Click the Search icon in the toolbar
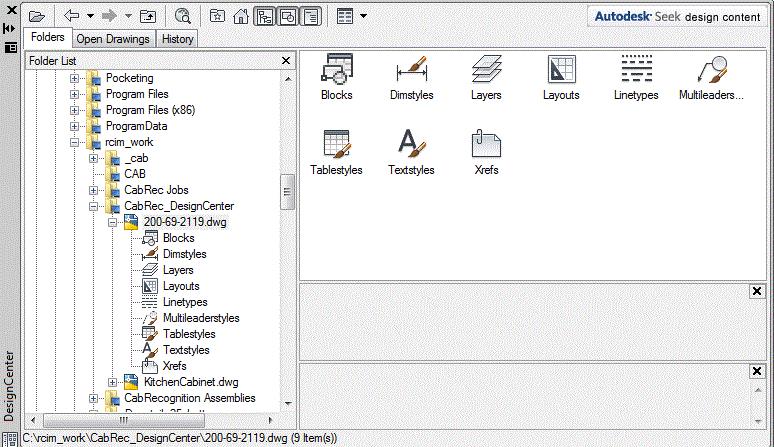The width and height of the screenshot is (774, 447). tap(183, 16)
